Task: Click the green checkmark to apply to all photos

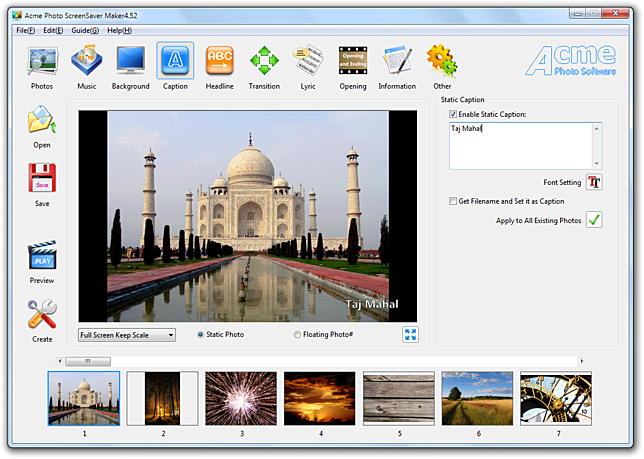Action: click(x=594, y=220)
